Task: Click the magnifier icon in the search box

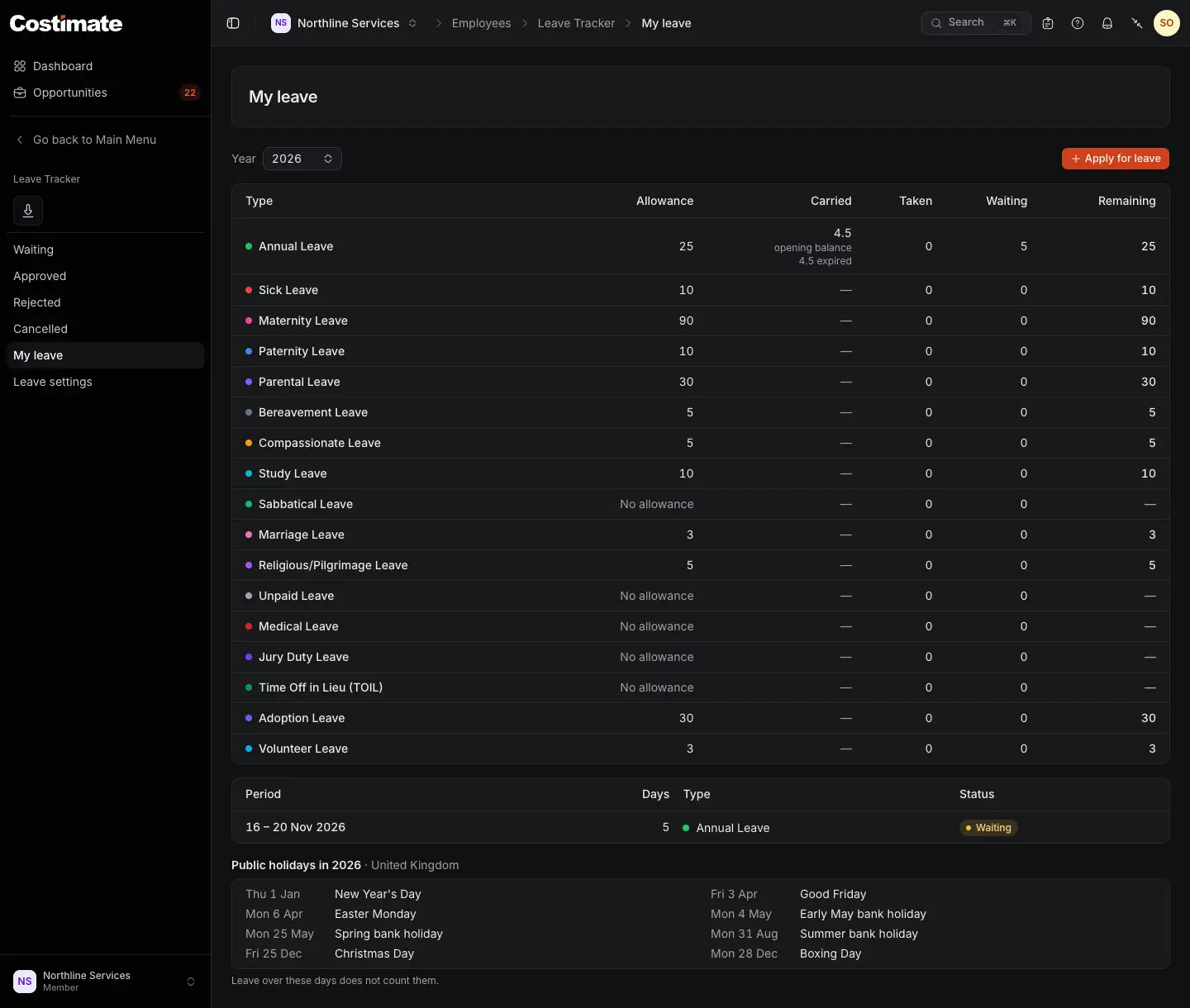Action: (x=936, y=23)
